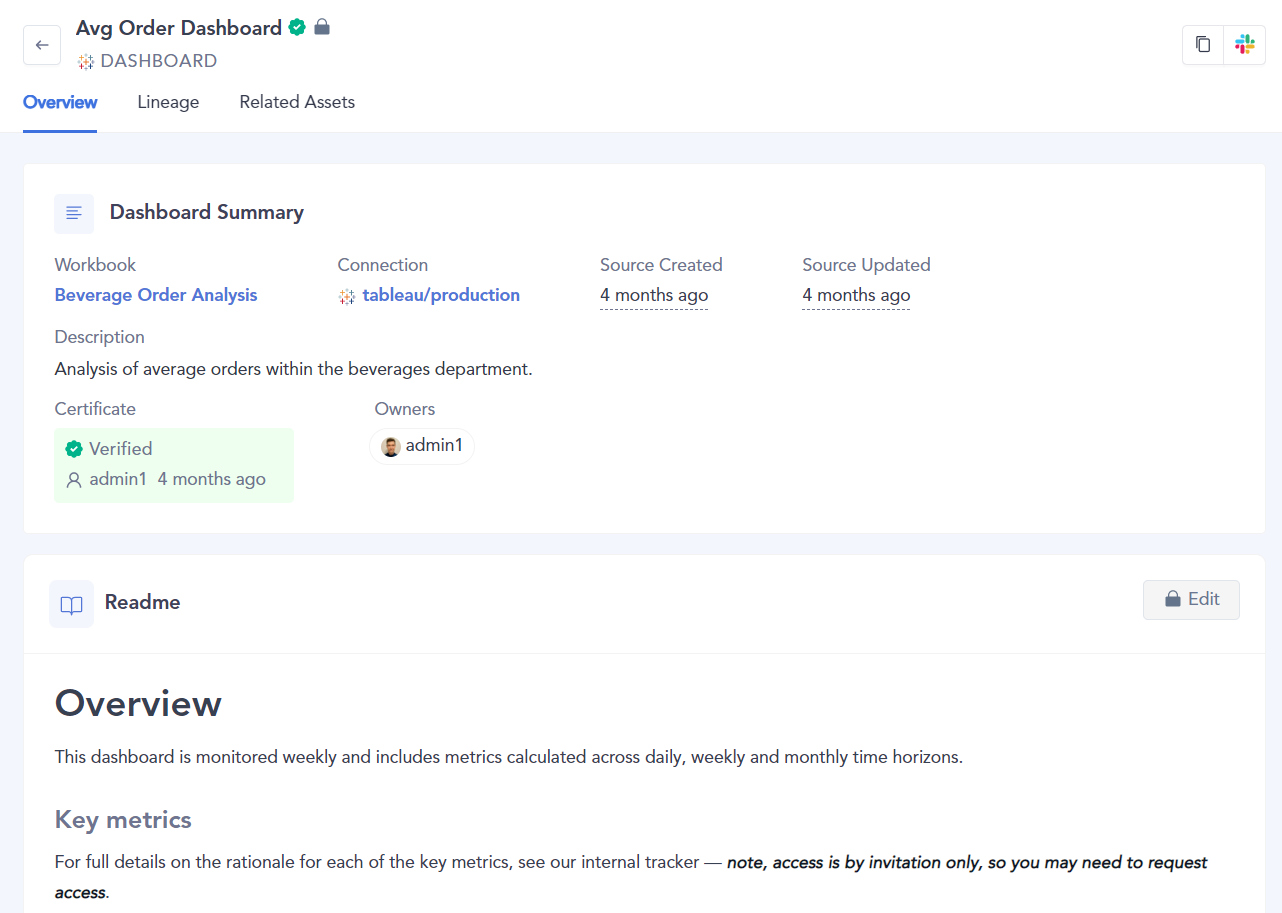Image resolution: width=1282 pixels, height=913 pixels.
Task: Click Source Updated's 4 months ago timestamp
Action: (856, 295)
